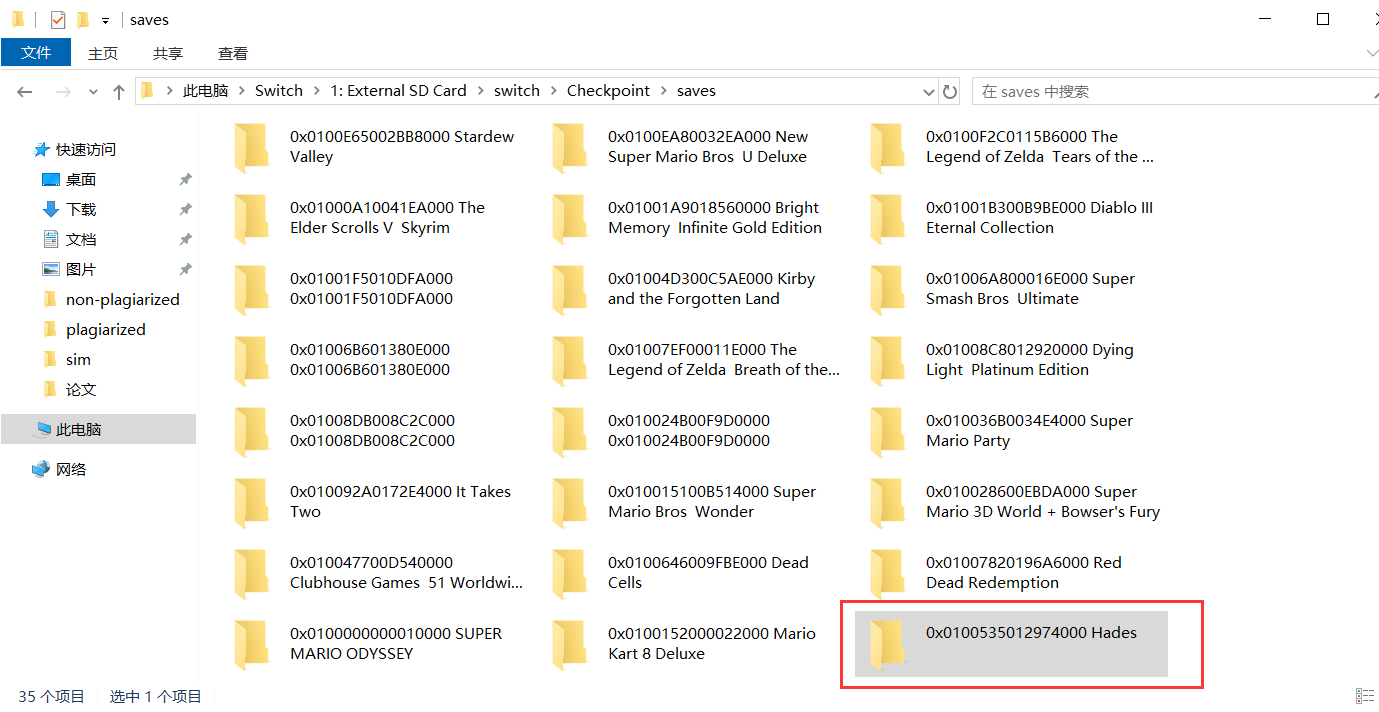Select Super Mario Party folder icon
The height and width of the screenshot is (712, 1379).
(887, 432)
